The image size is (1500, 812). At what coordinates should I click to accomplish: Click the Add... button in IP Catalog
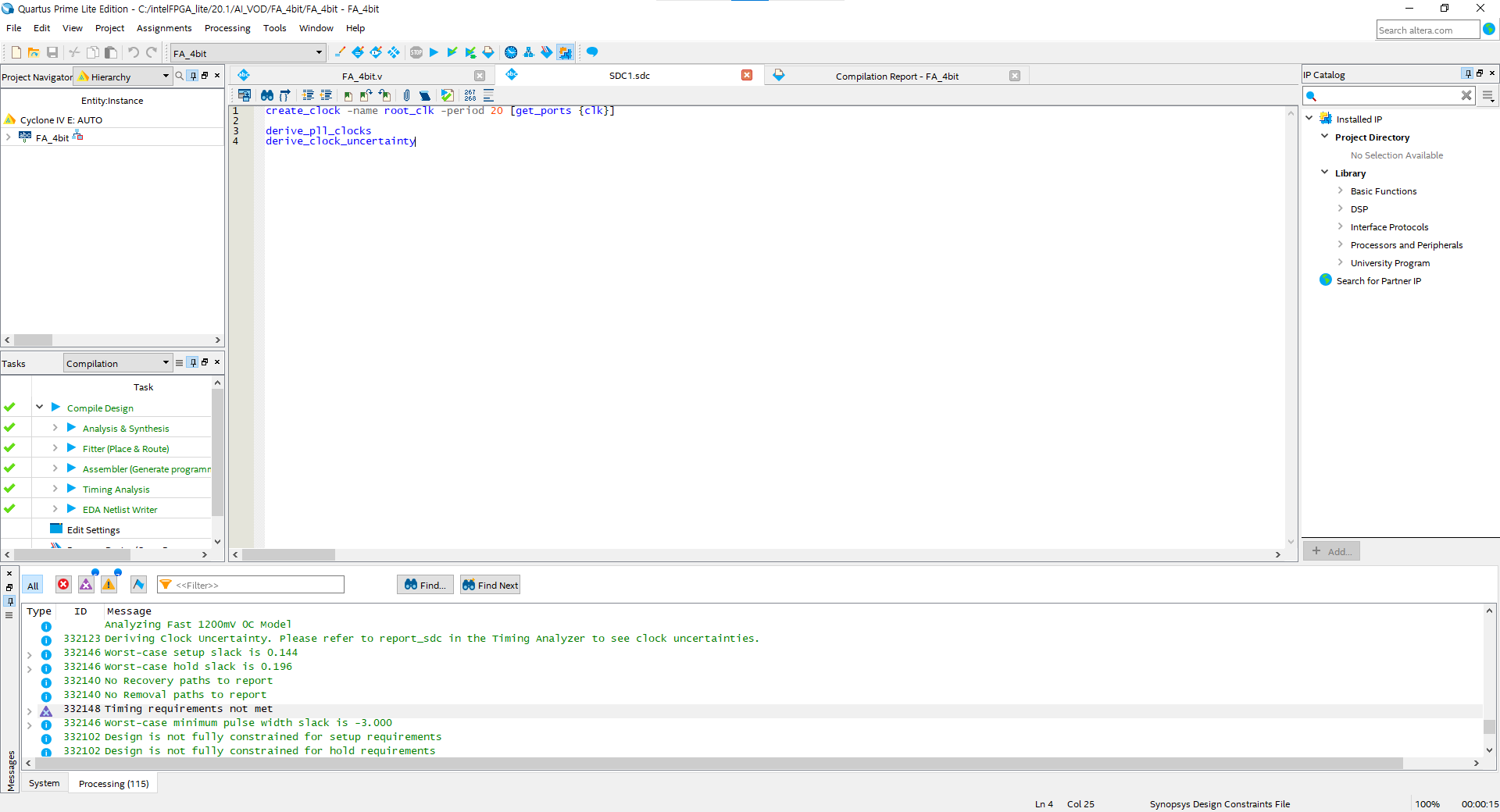pyautogui.click(x=1332, y=551)
